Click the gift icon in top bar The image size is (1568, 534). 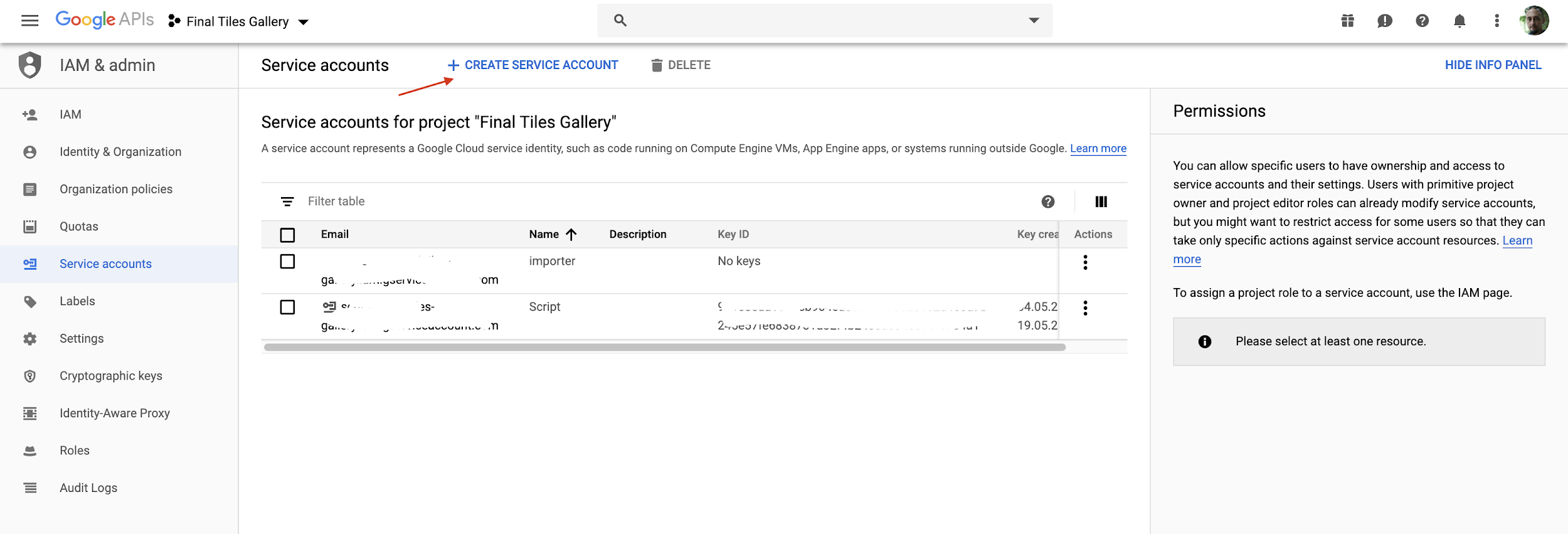pyautogui.click(x=1347, y=21)
